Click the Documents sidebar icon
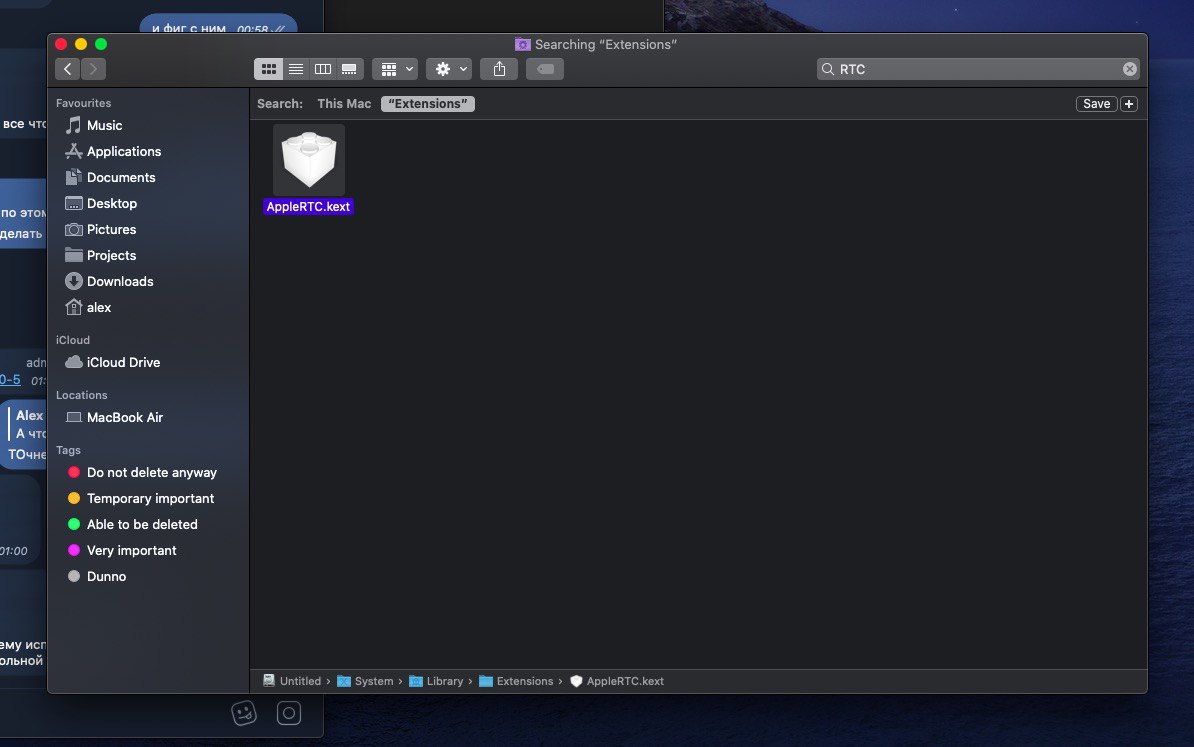The height and width of the screenshot is (747, 1194). [x=73, y=177]
